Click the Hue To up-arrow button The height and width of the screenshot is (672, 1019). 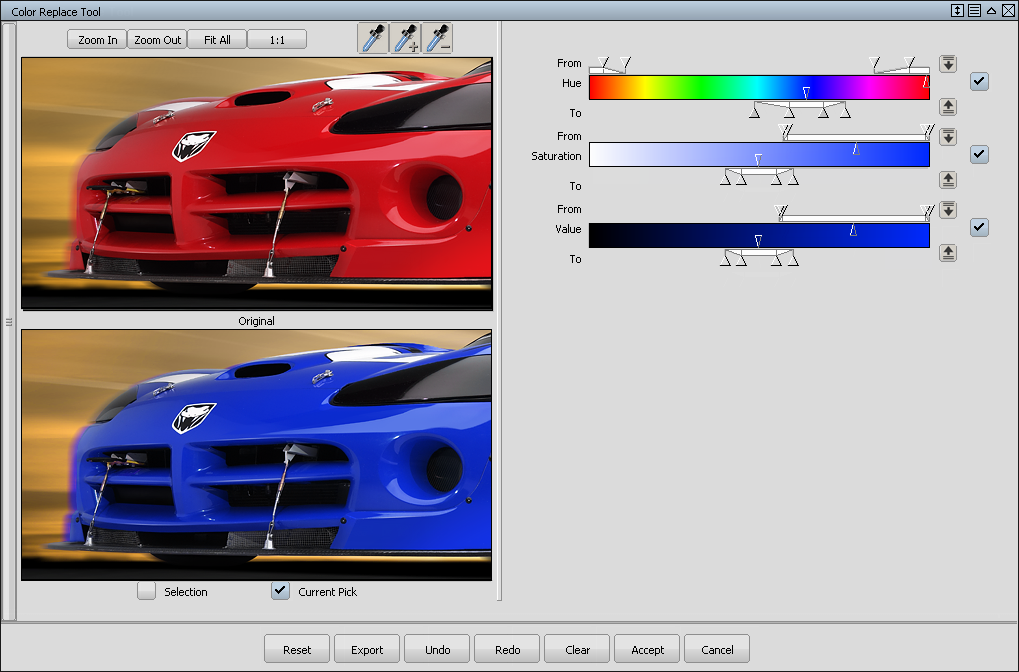point(948,107)
